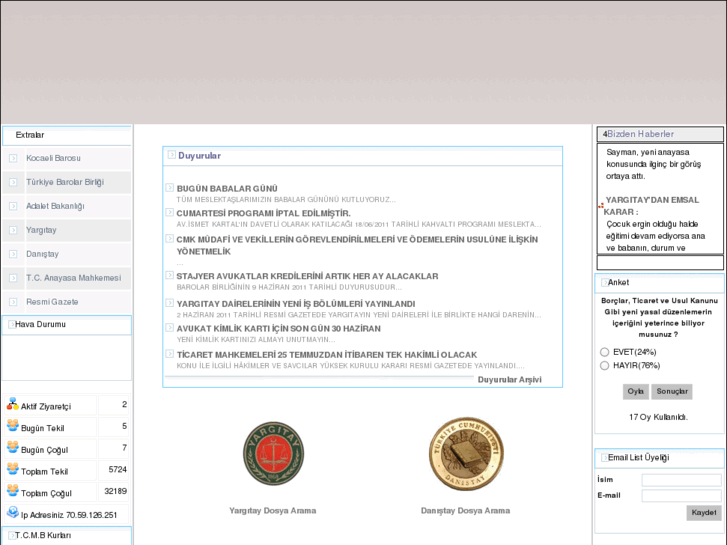727x545 pixels.
Task: Click arrow icon beside Yargıtay sidebar link
Action: (x=13, y=230)
